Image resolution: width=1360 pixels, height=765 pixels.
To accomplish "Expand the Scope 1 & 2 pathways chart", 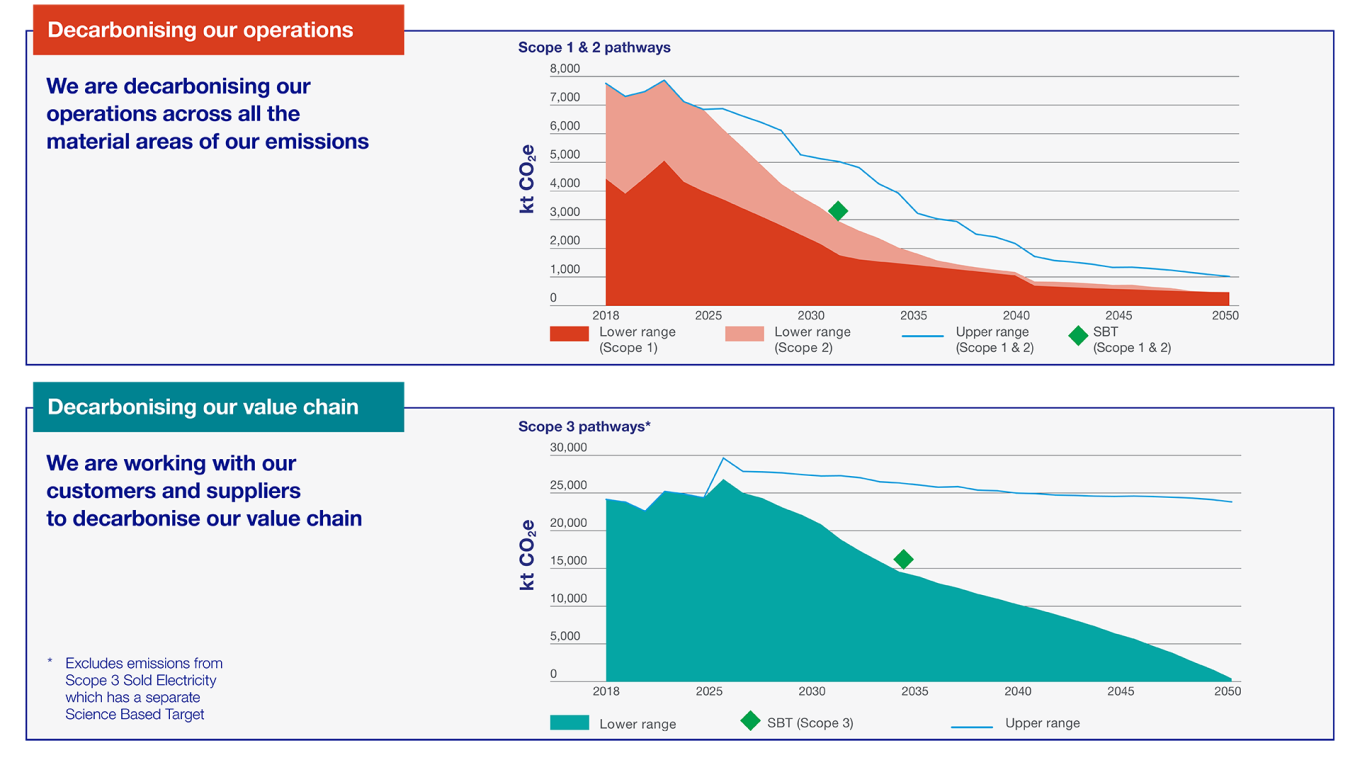I will pyautogui.click(x=594, y=47).
